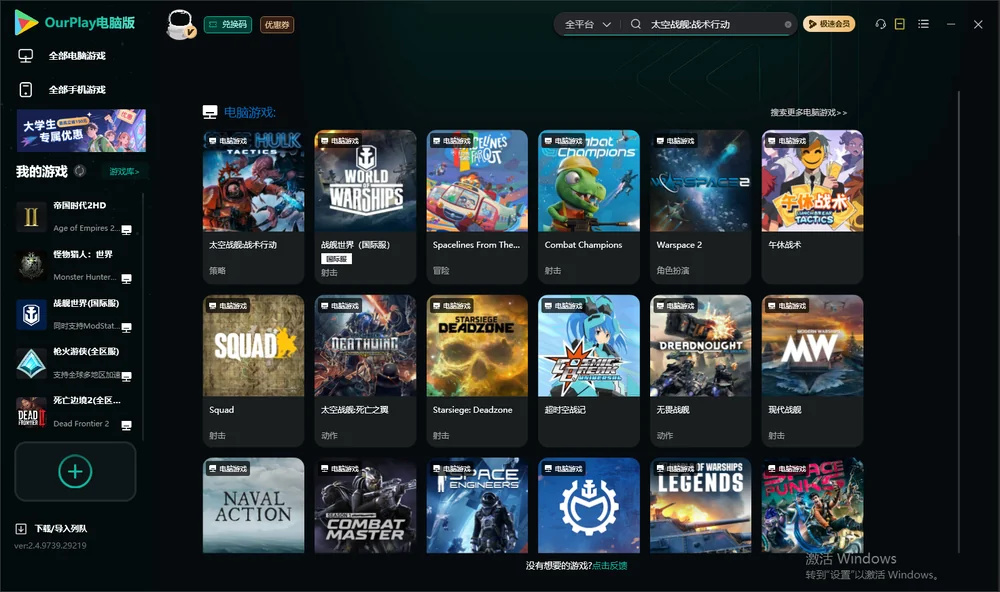Open the Spacelines From The... game card
Image resolution: width=1000 pixels, height=592 pixels.
pyautogui.click(x=477, y=207)
